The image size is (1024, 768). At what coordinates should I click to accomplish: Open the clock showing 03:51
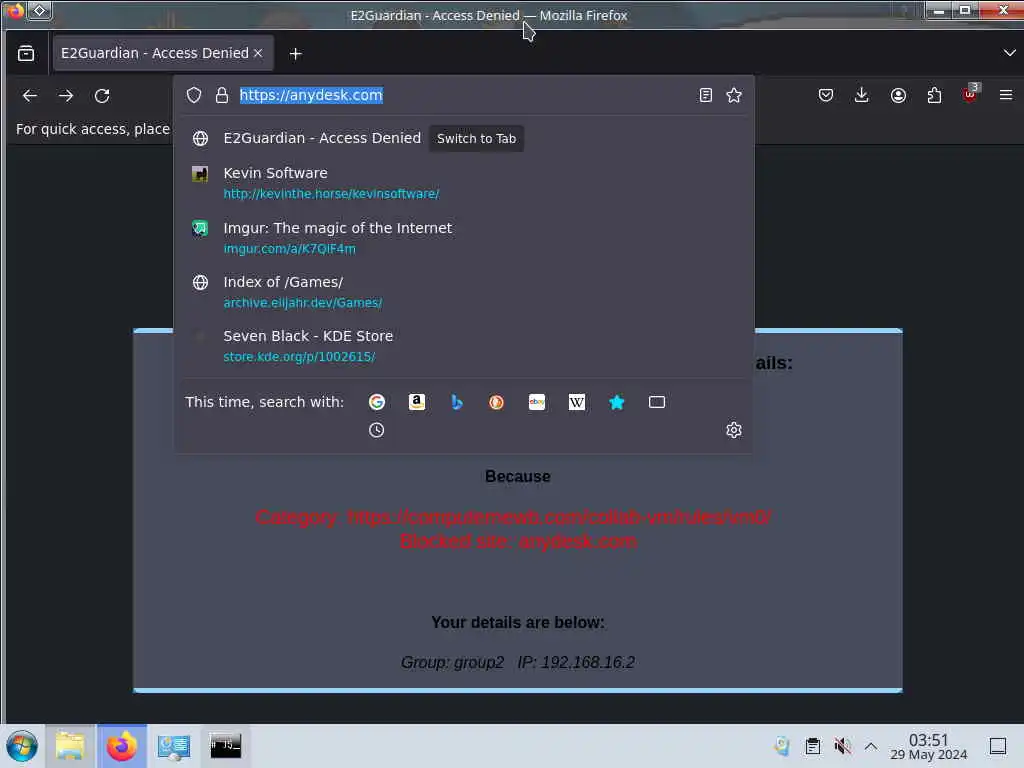click(x=929, y=746)
